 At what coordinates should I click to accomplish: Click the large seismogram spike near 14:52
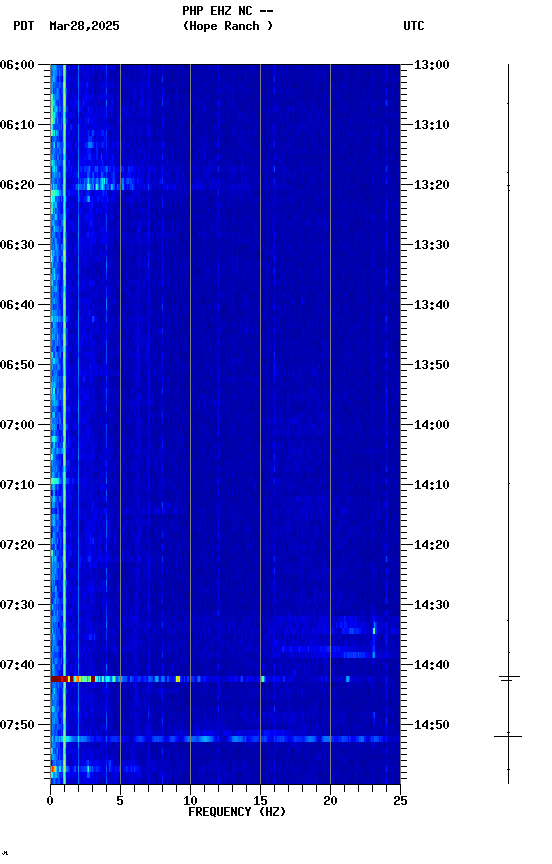click(x=508, y=736)
